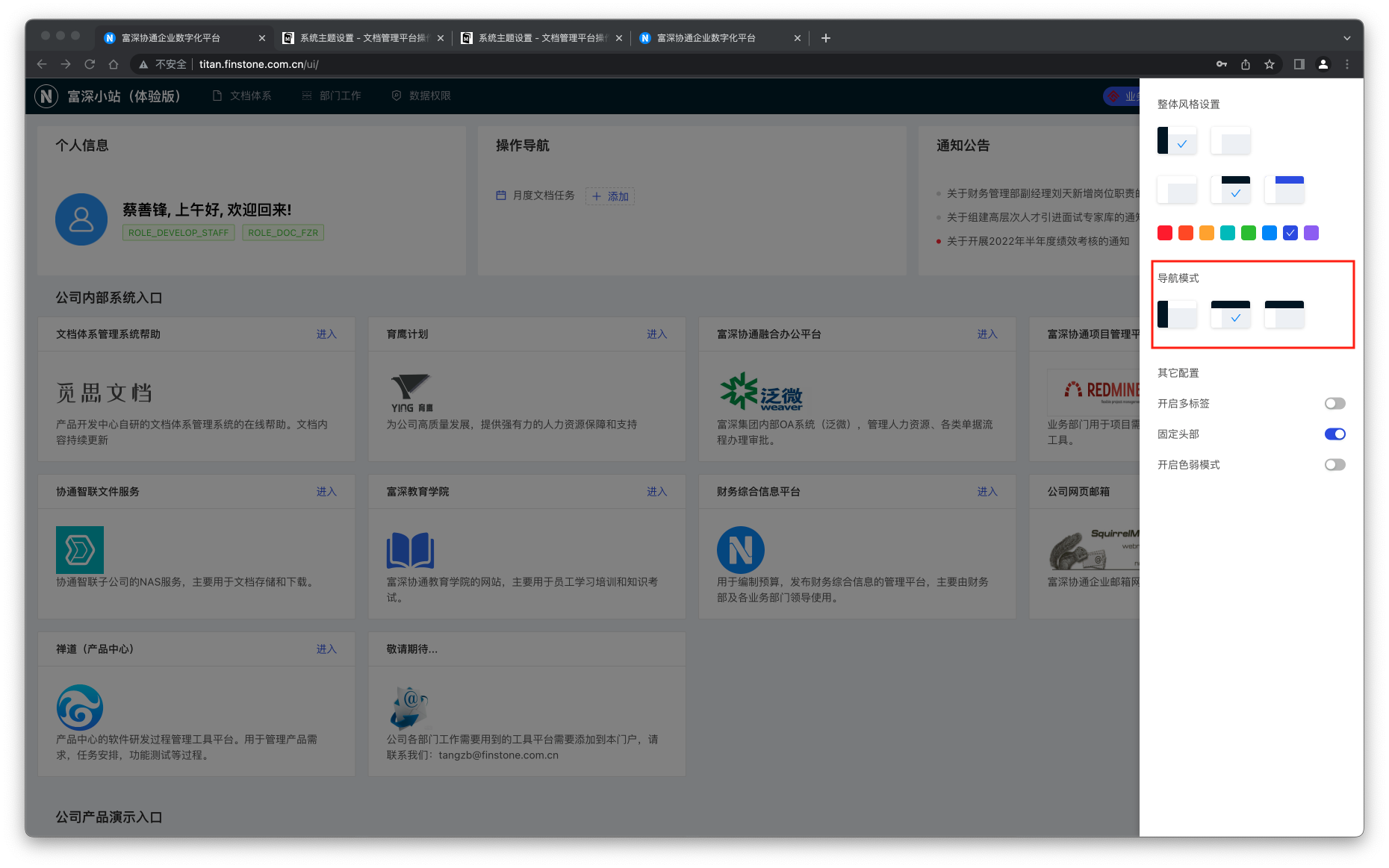Screen dimensions: 1389x868
Task: Open the browser profile avatar icon
Action: coord(1323,64)
